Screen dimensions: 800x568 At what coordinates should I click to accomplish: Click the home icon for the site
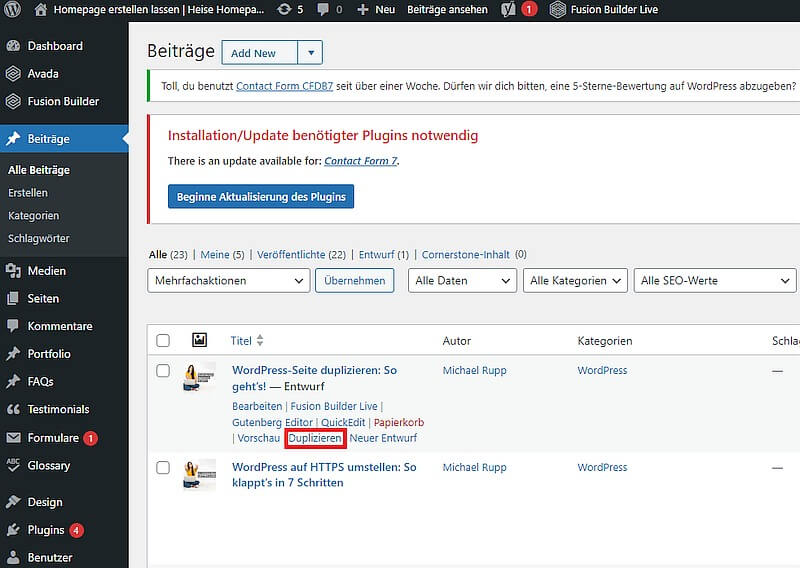click(x=41, y=9)
